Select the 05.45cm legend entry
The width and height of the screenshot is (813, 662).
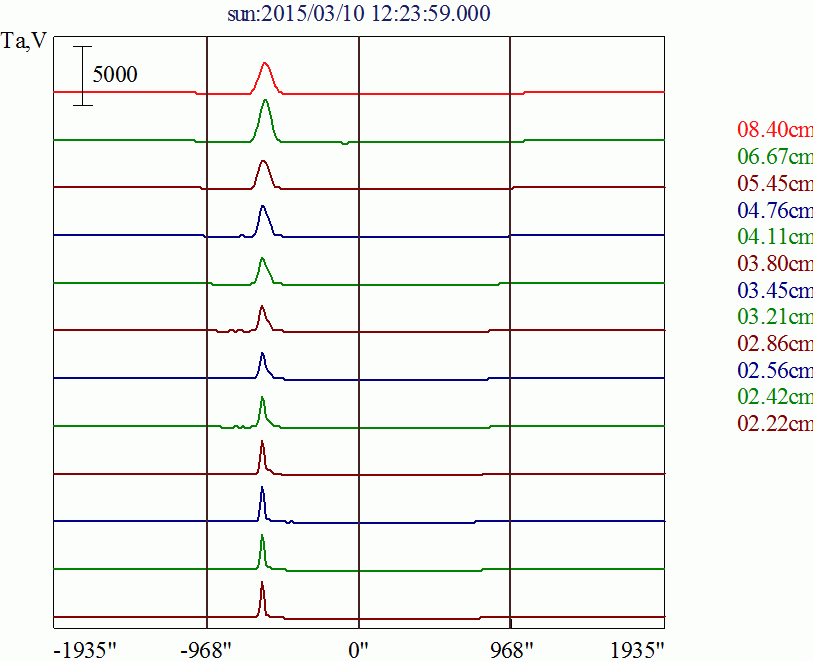[x=775, y=183]
